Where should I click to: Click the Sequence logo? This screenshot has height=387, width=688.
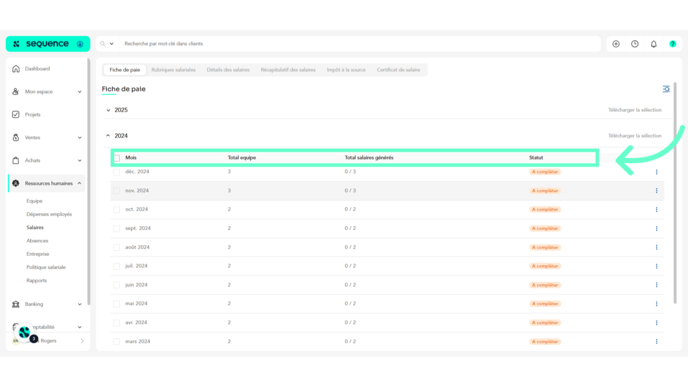[48, 44]
